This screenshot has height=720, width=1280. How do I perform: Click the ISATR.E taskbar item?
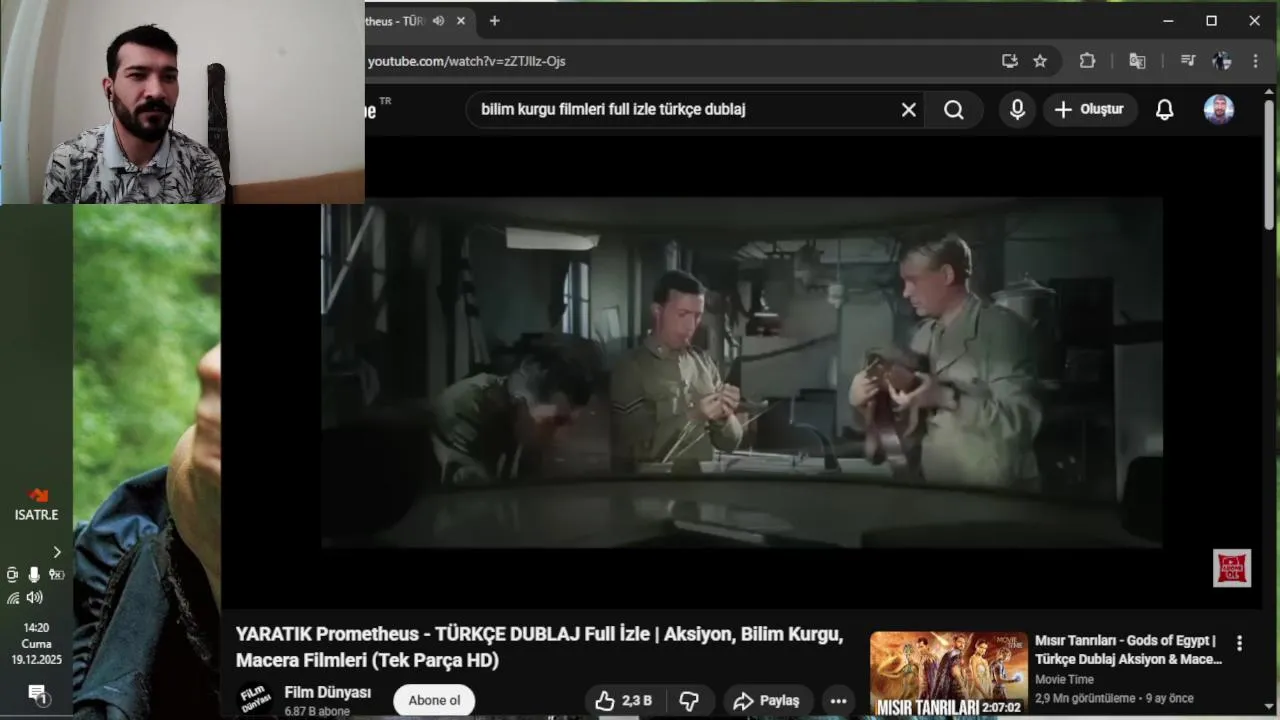pos(36,505)
